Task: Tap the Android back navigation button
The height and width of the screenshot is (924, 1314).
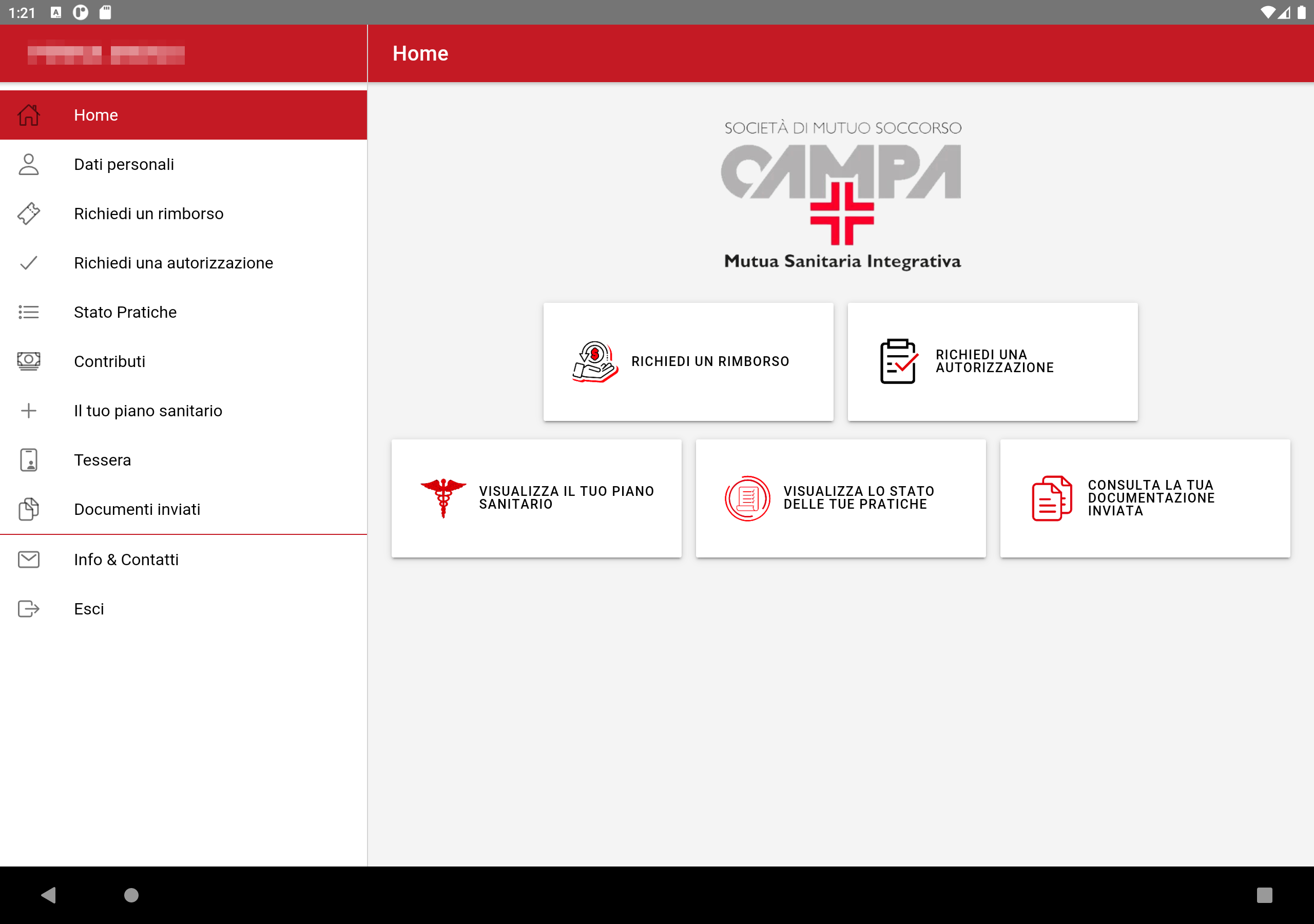Action: 49,895
